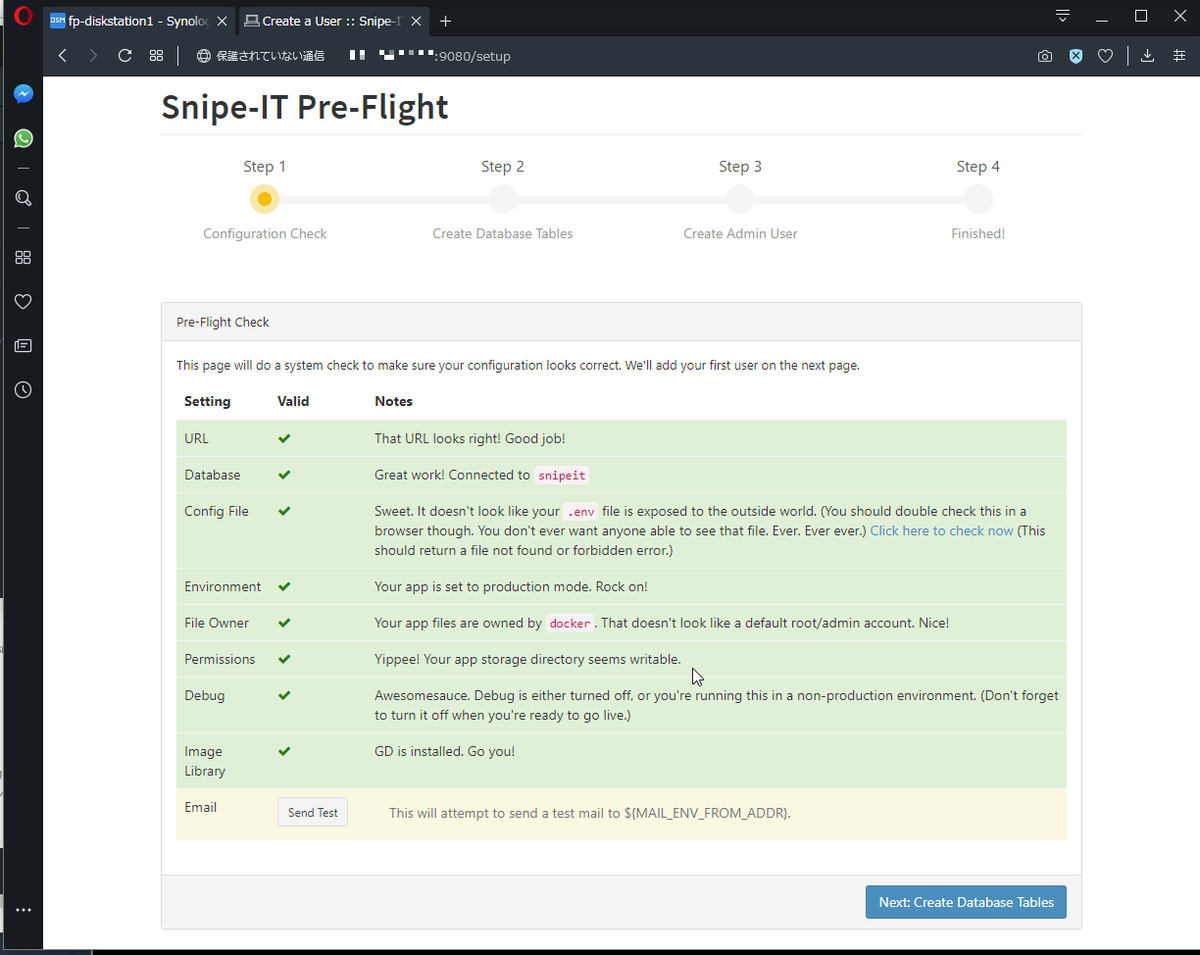Click Step 3 Create Admin User marker

click(x=740, y=199)
